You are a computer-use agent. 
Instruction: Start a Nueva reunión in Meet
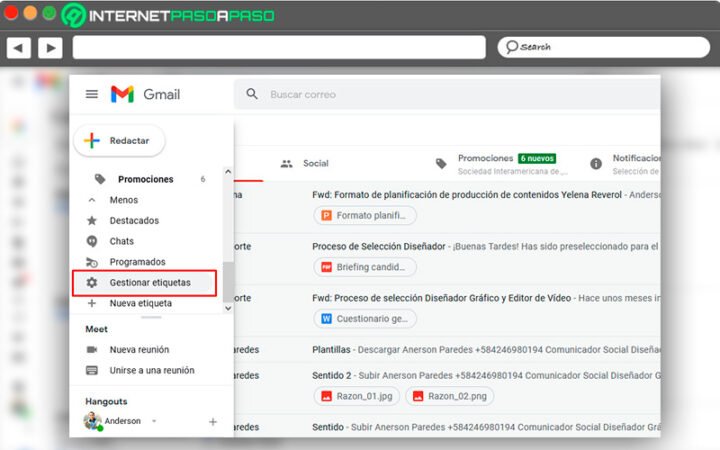139,349
